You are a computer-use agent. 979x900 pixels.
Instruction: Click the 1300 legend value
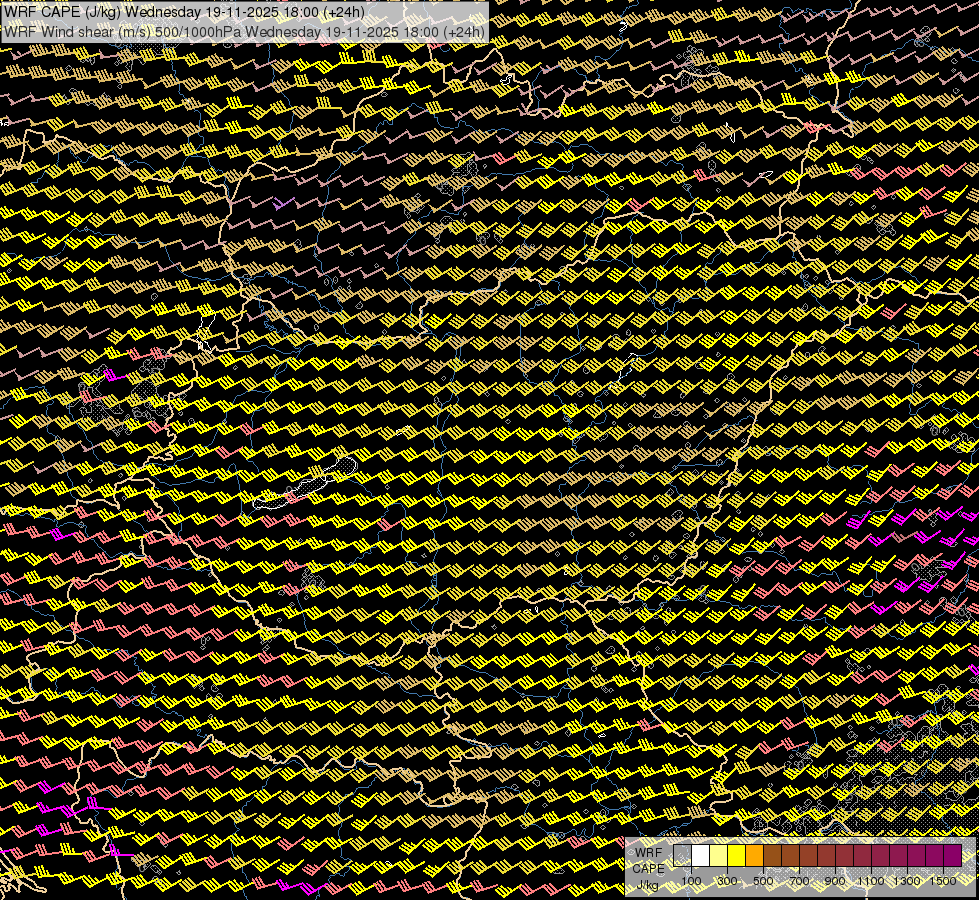(907, 881)
